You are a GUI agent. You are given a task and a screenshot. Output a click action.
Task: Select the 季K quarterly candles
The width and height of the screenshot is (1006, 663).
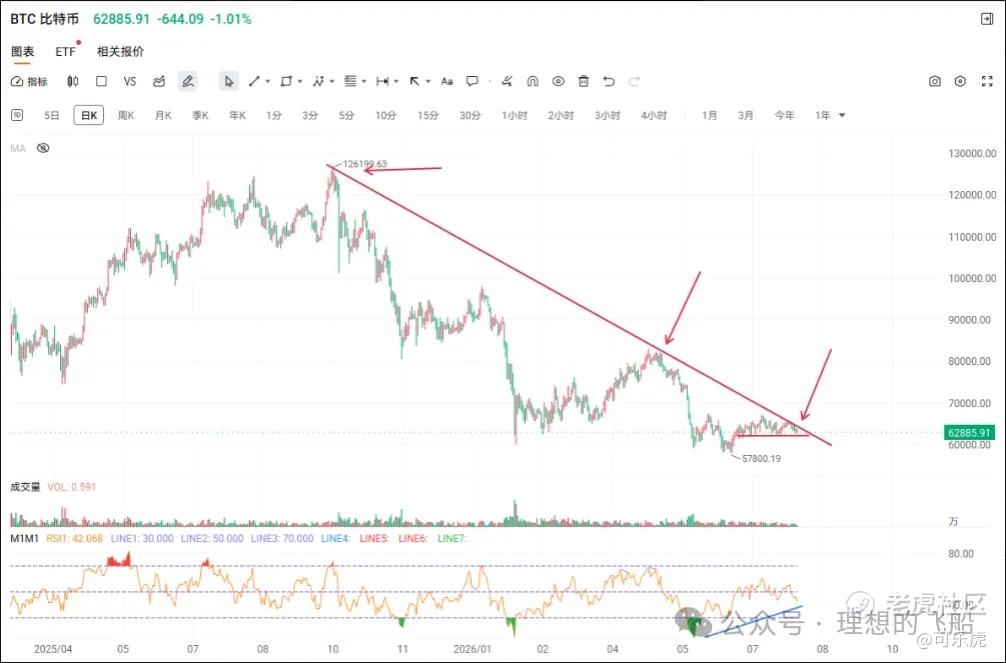(x=200, y=116)
